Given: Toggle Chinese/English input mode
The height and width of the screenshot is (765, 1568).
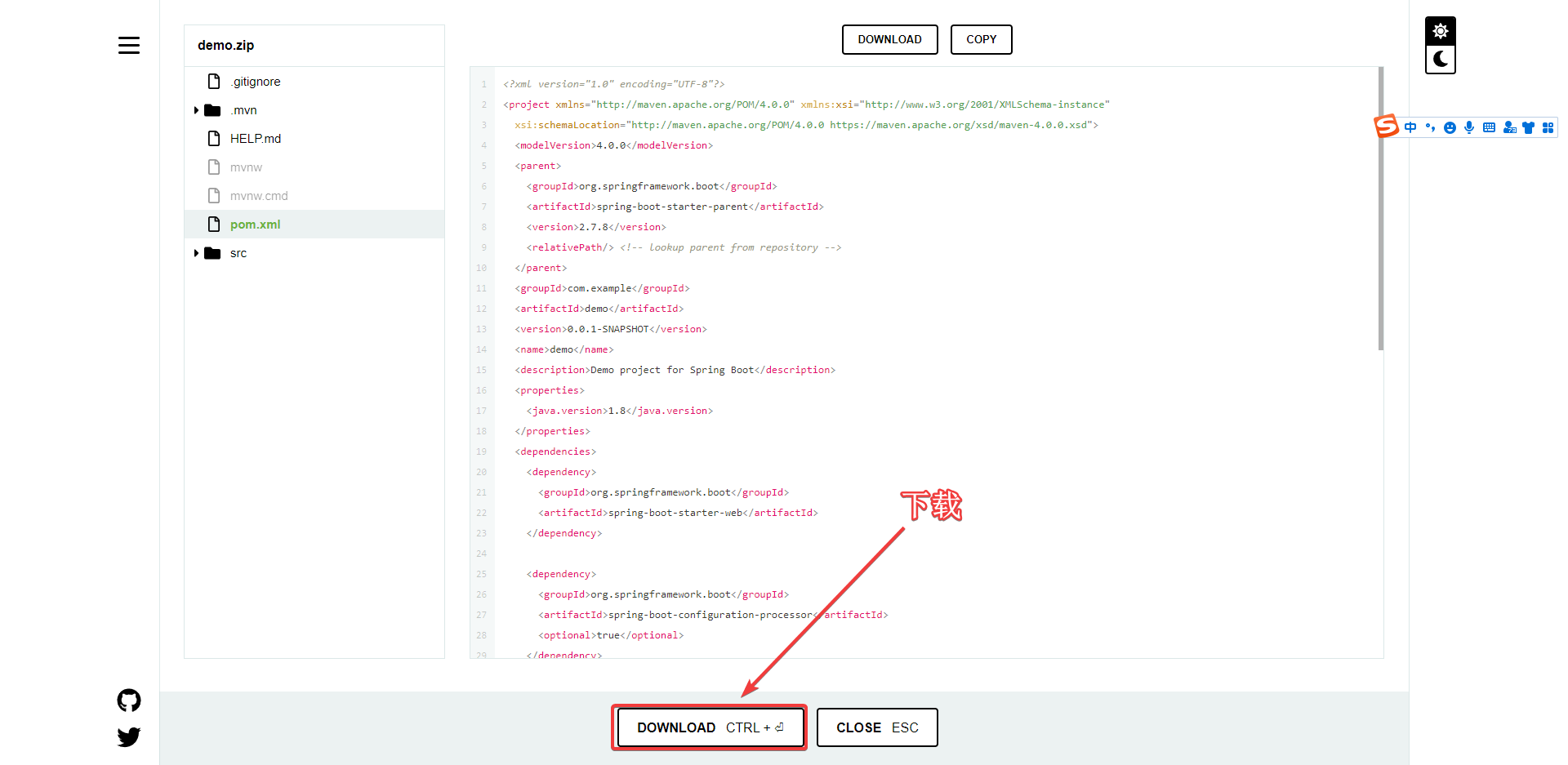Looking at the screenshot, I should click(1410, 128).
